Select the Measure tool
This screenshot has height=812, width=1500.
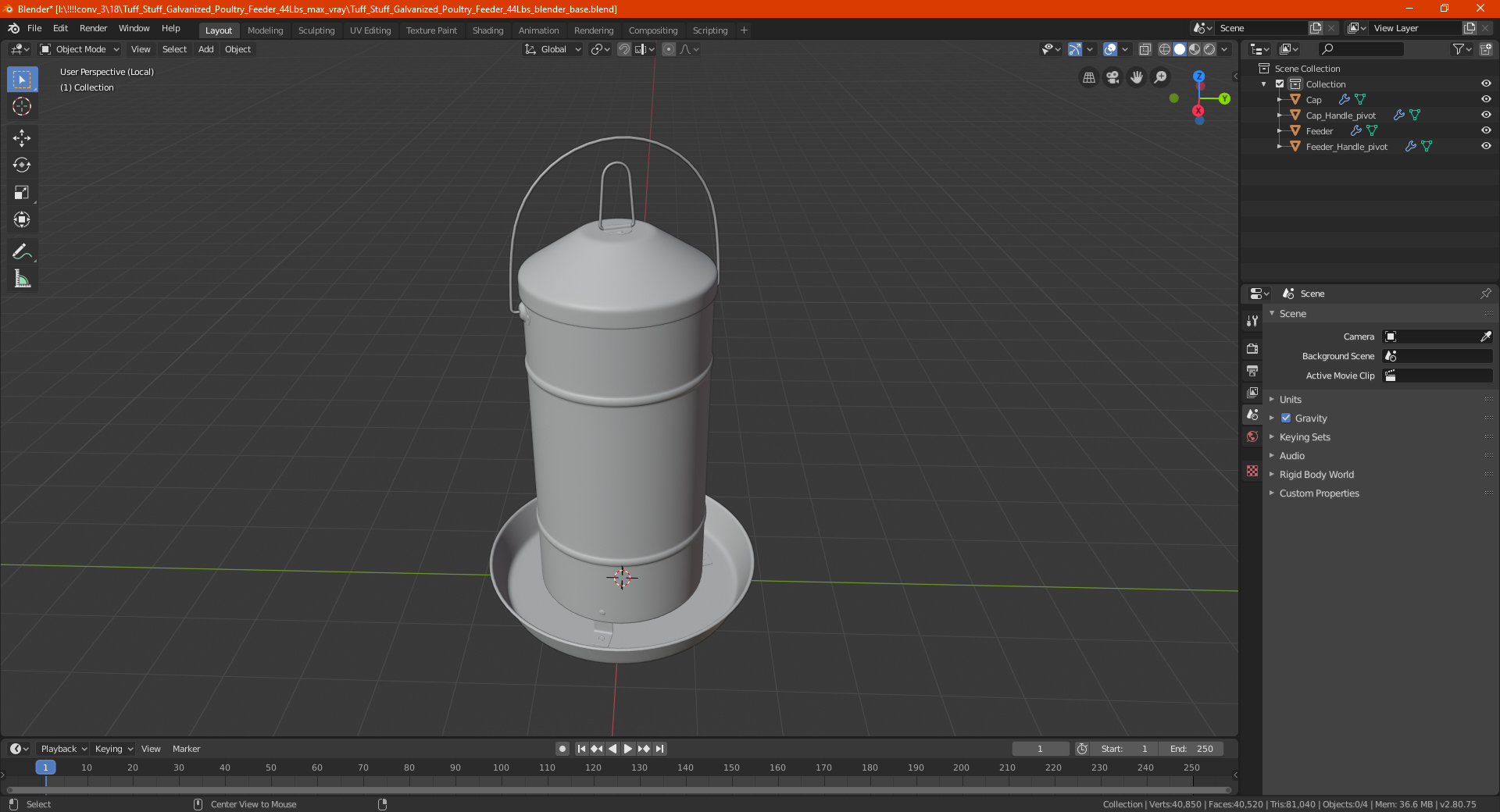tap(22, 279)
